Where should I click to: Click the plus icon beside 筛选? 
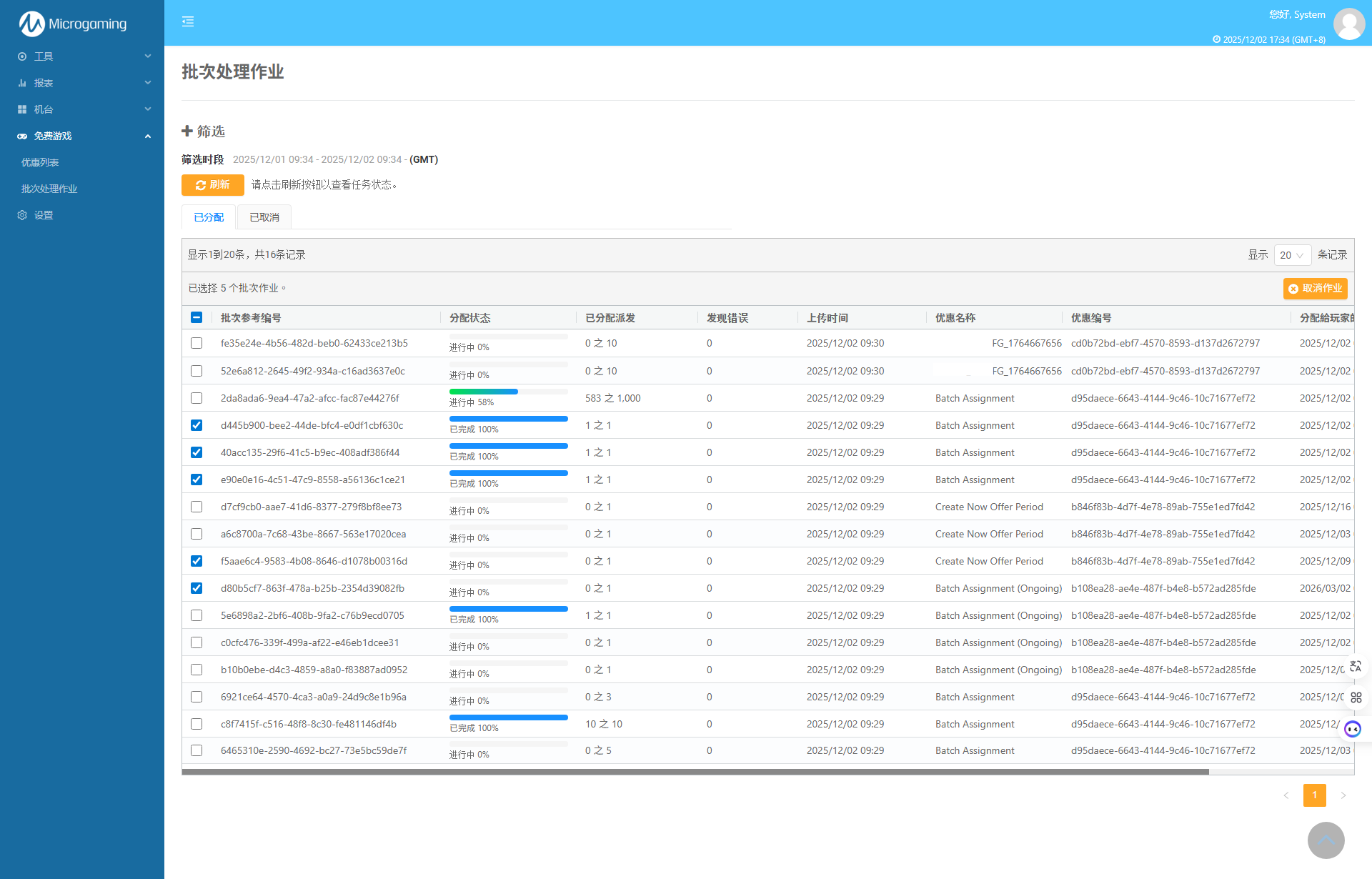pos(187,131)
